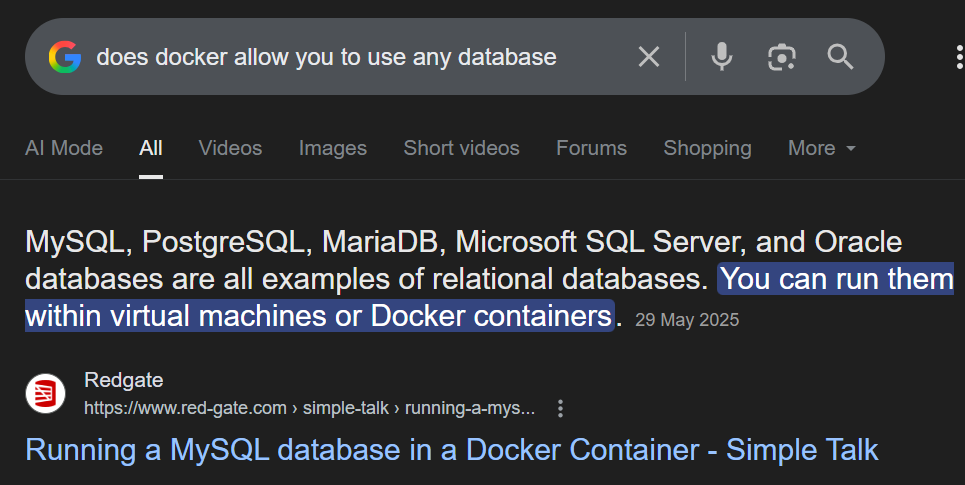Click the red-gate.com URL breadcrumb
This screenshot has height=485, width=965.
(310, 408)
